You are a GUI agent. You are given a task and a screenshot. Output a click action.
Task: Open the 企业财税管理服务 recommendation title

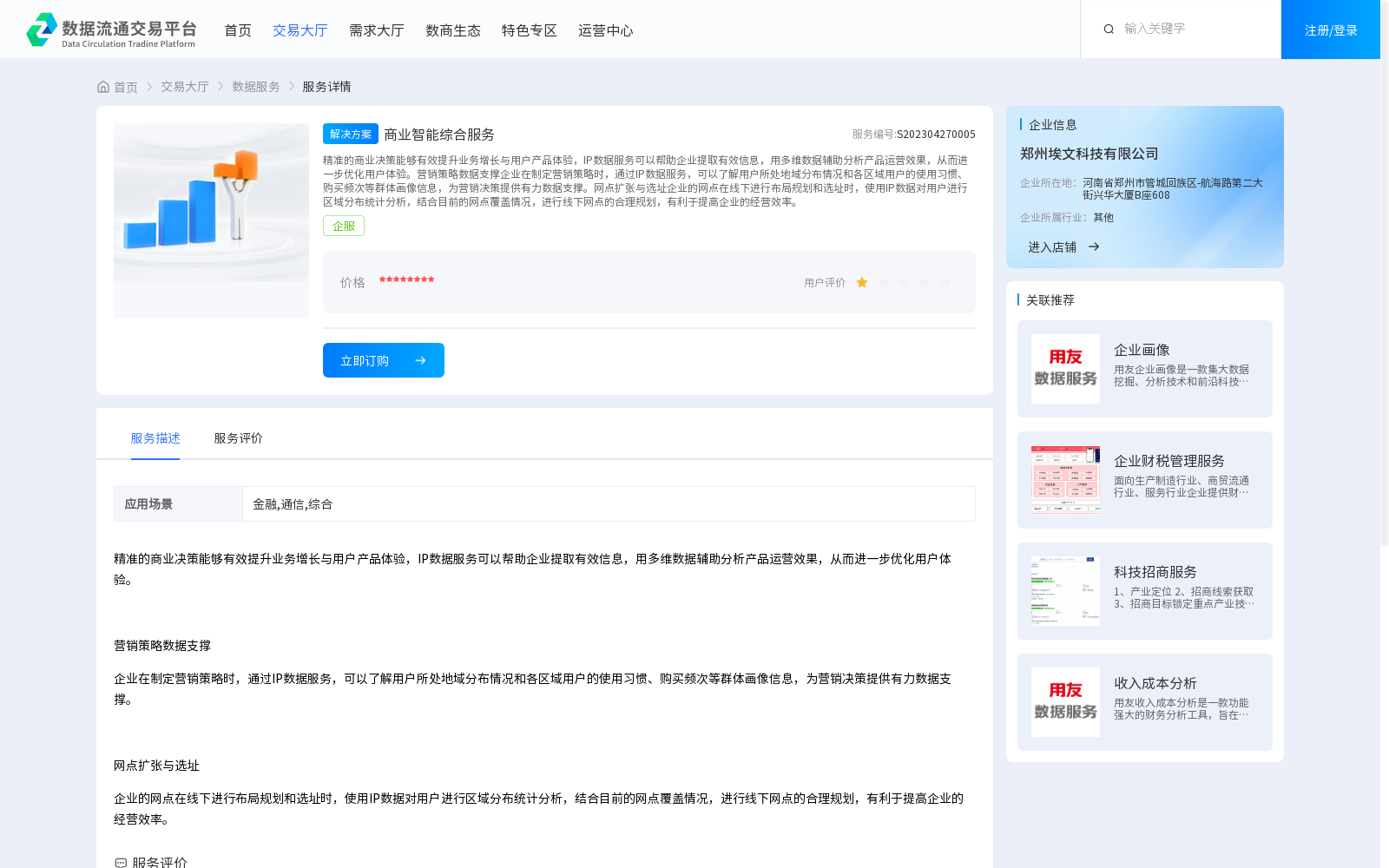1169,461
